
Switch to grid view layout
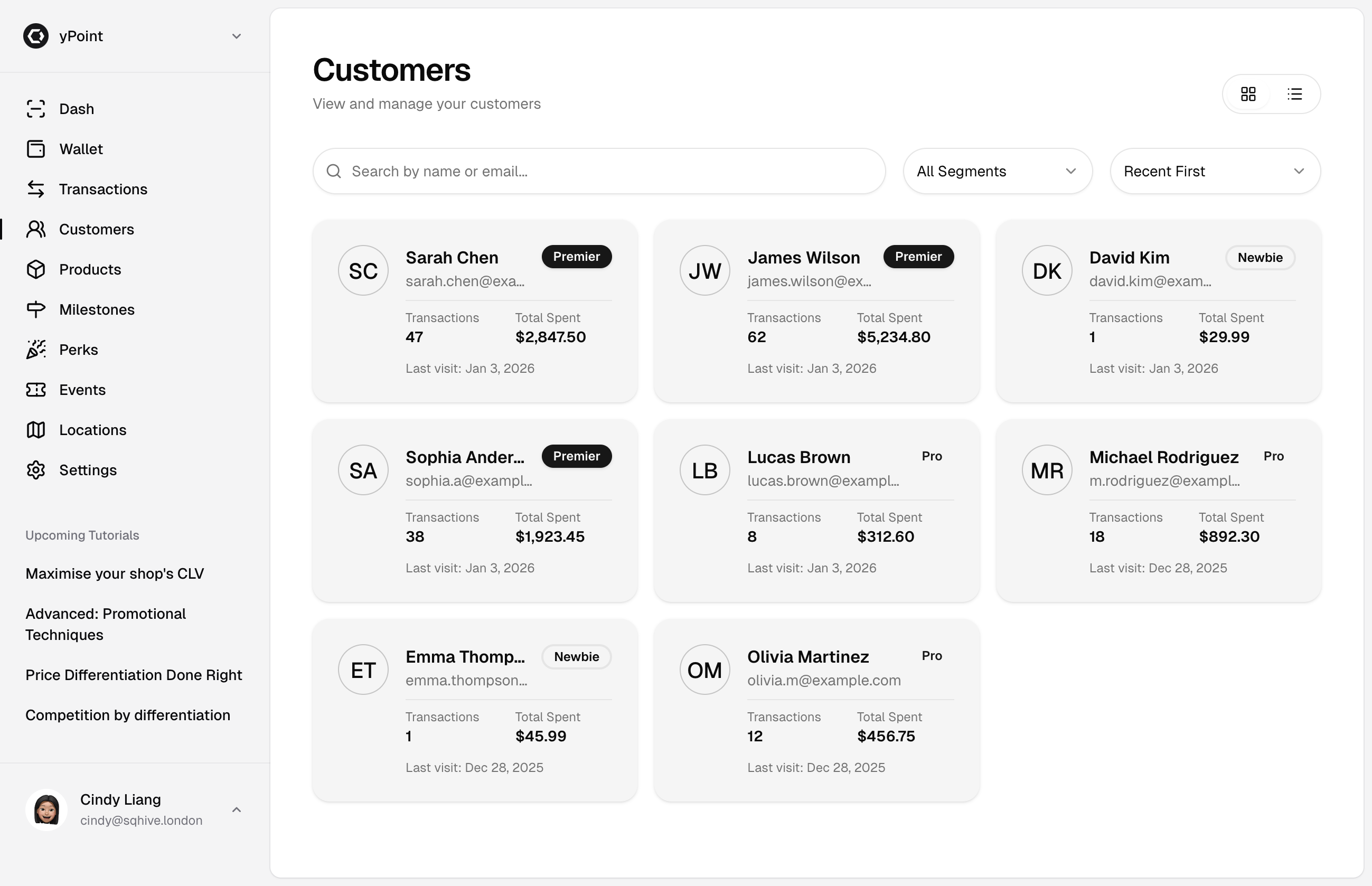pyautogui.click(x=1248, y=94)
